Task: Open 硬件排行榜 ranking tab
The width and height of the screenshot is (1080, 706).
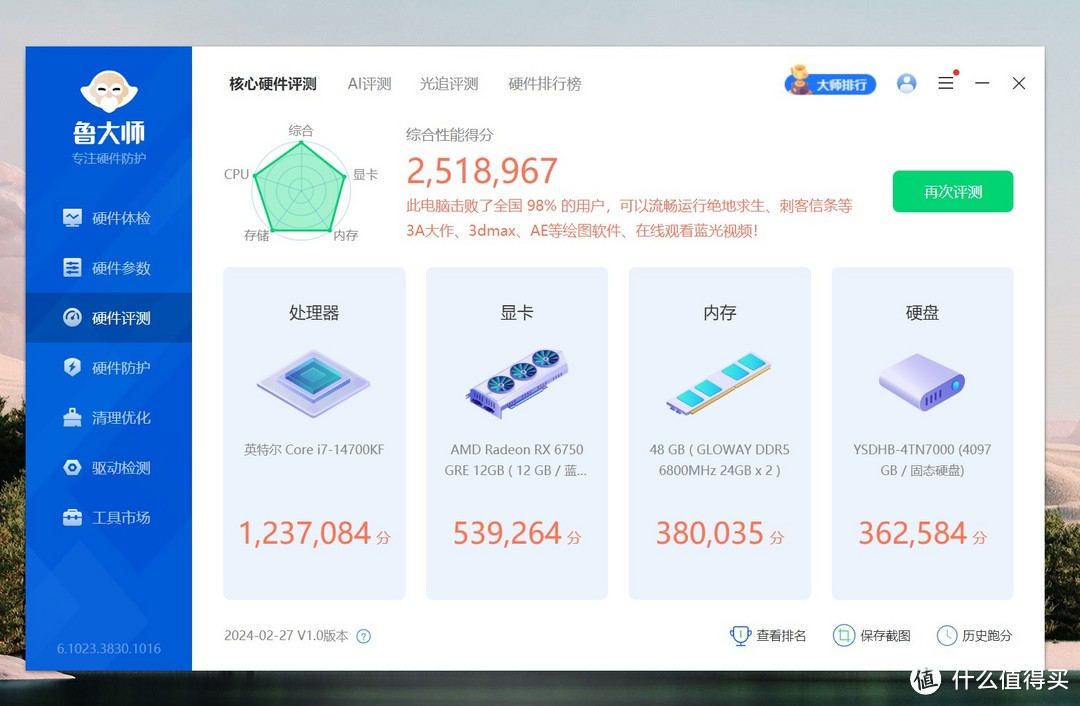Action: (x=545, y=84)
